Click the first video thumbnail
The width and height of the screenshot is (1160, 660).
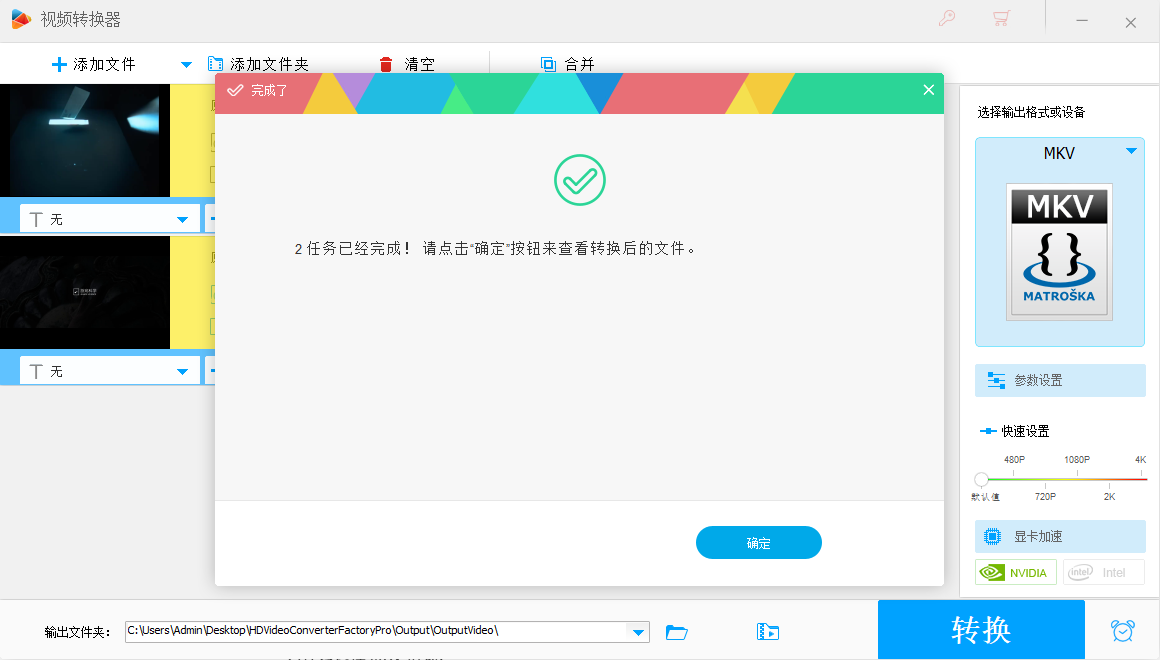(x=85, y=140)
